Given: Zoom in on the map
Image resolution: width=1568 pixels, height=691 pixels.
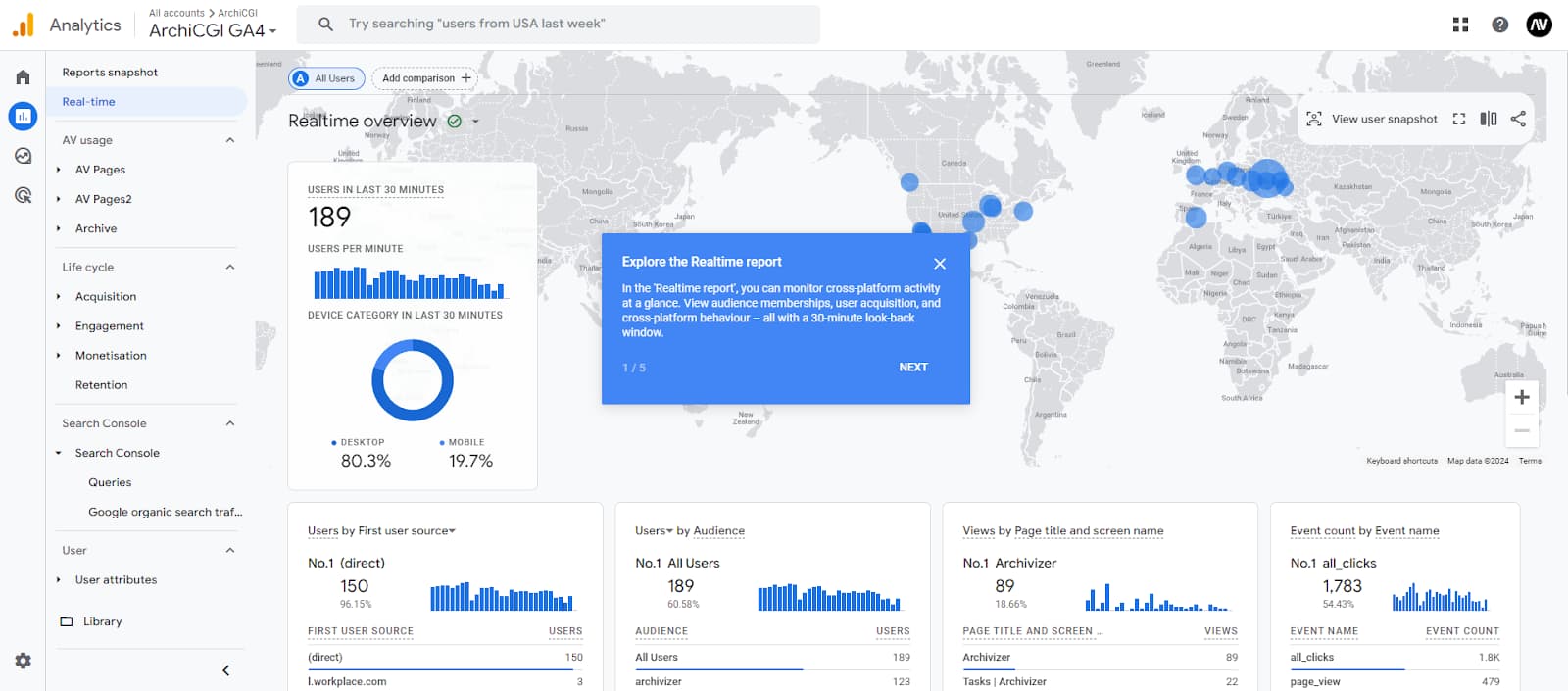Looking at the screenshot, I should pos(1521,397).
